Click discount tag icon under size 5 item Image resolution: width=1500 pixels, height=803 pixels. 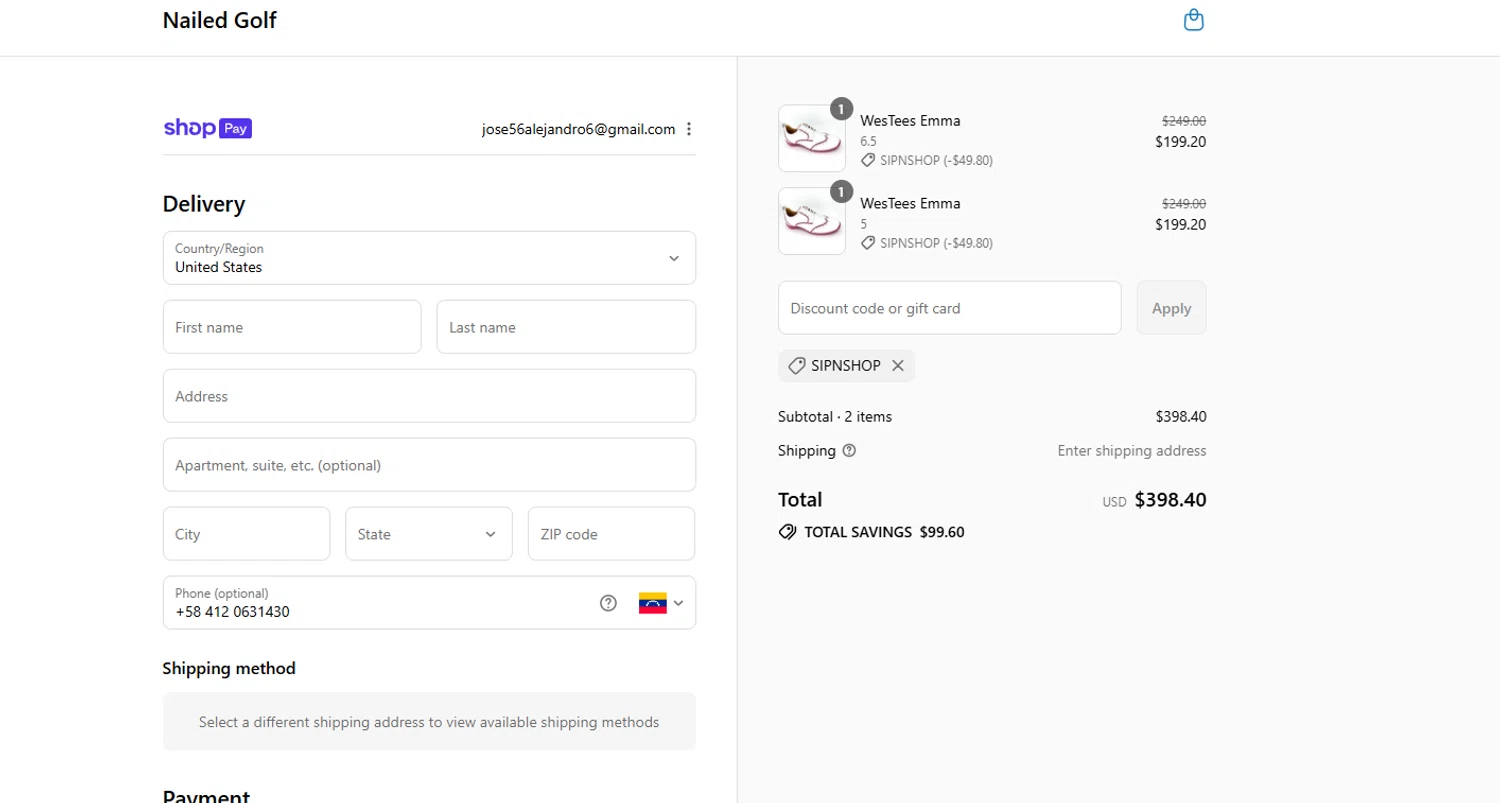click(x=868, y=243)
